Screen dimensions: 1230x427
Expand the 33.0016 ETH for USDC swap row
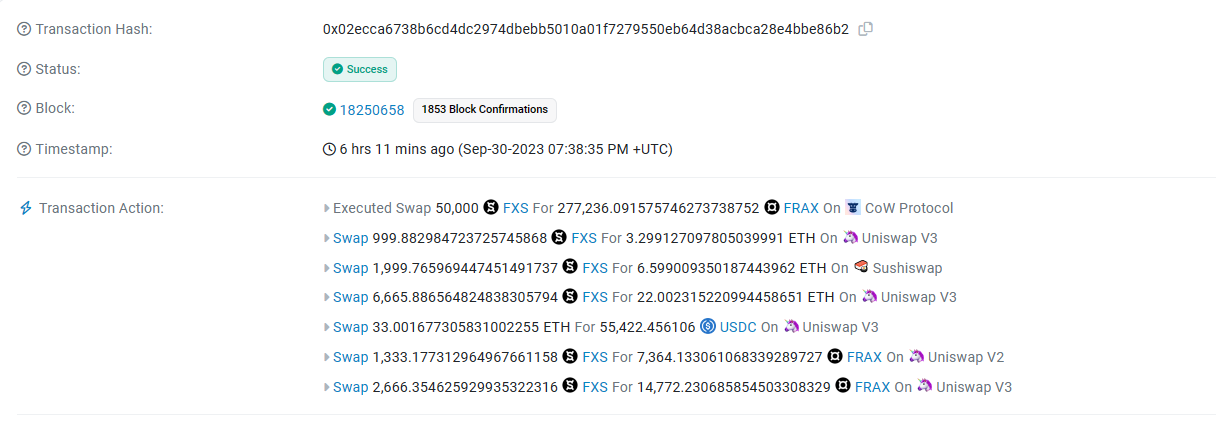[326, 327]
